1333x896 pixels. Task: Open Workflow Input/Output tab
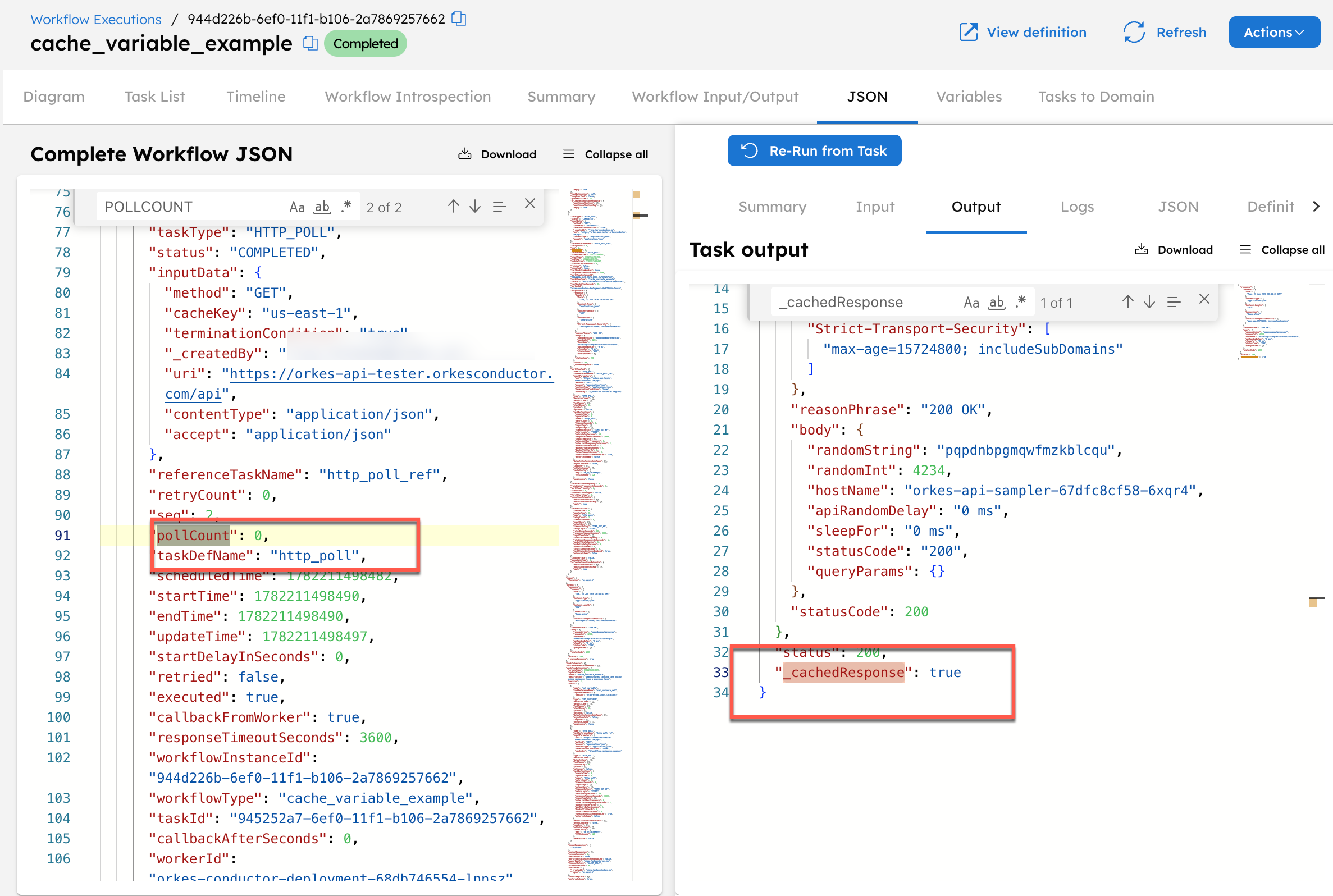click(x=715, y=97)
